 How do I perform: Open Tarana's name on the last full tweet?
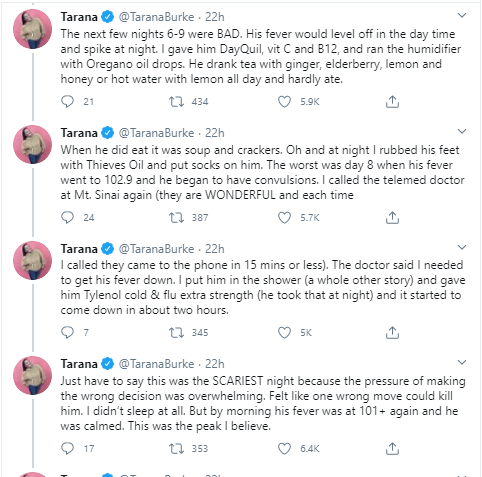pyautogui.click(x=79, y=364)
